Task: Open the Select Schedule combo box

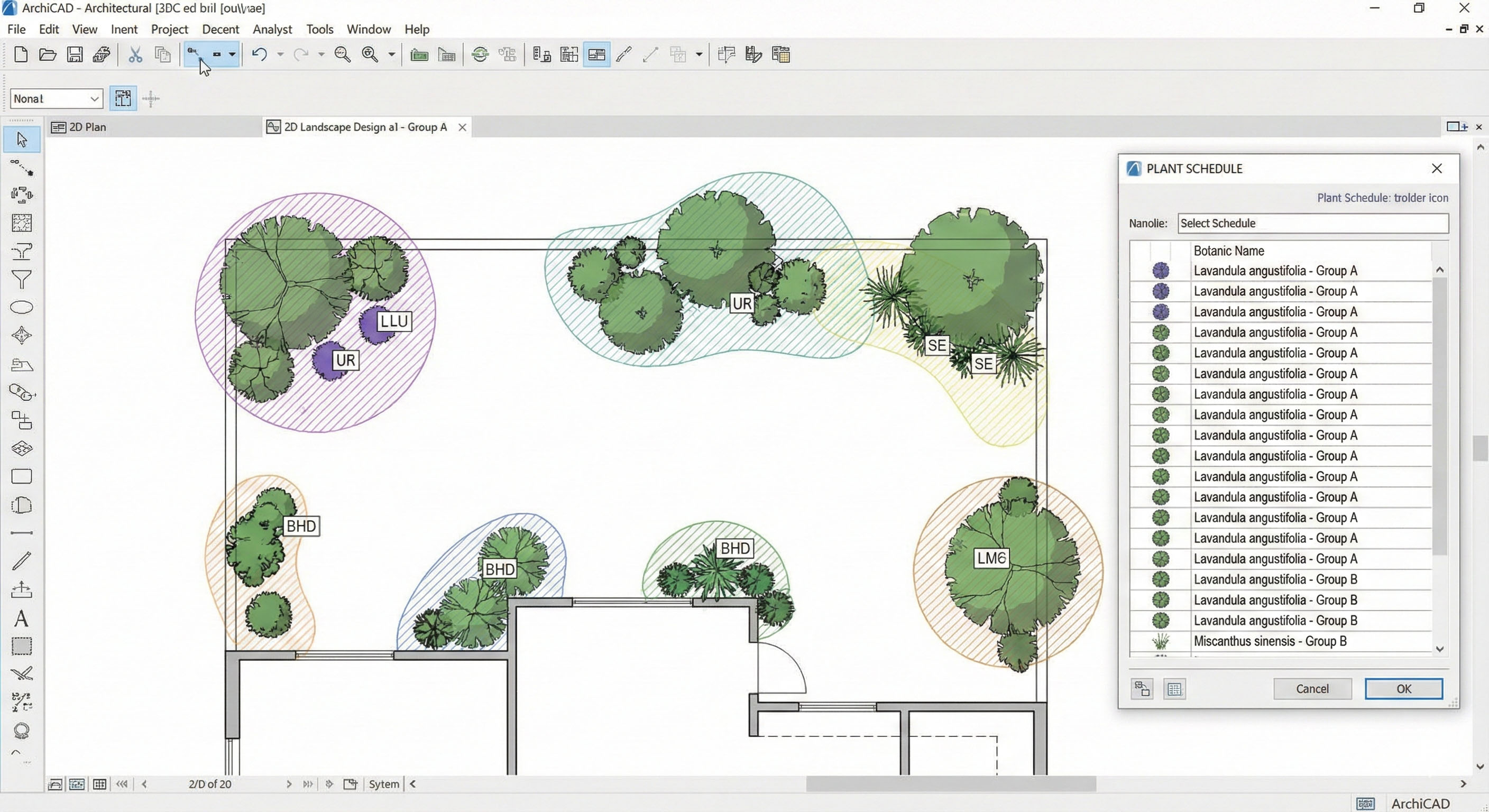Action: pos(1312,224)
